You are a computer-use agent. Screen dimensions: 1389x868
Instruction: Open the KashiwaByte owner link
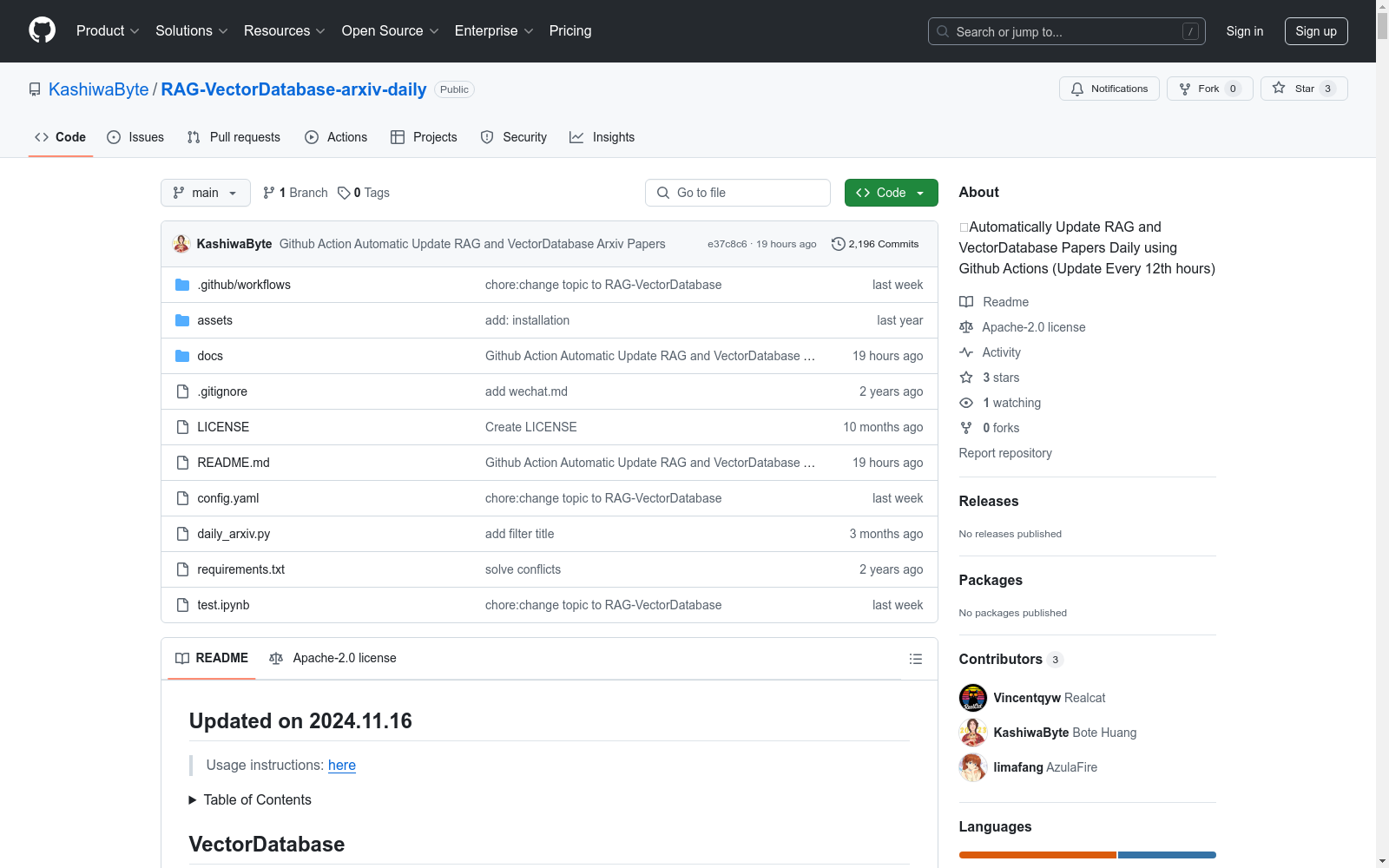pos(99,89)
